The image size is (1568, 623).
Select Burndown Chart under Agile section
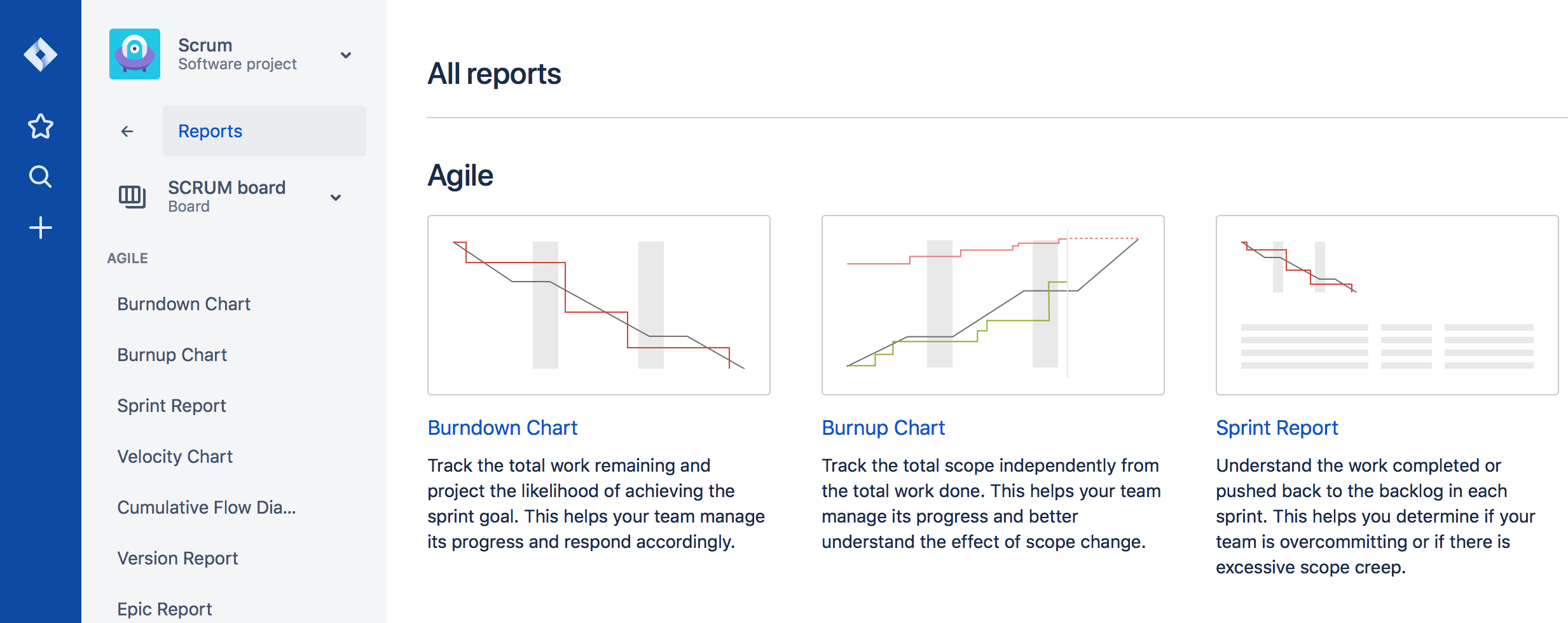click(183, 303)
